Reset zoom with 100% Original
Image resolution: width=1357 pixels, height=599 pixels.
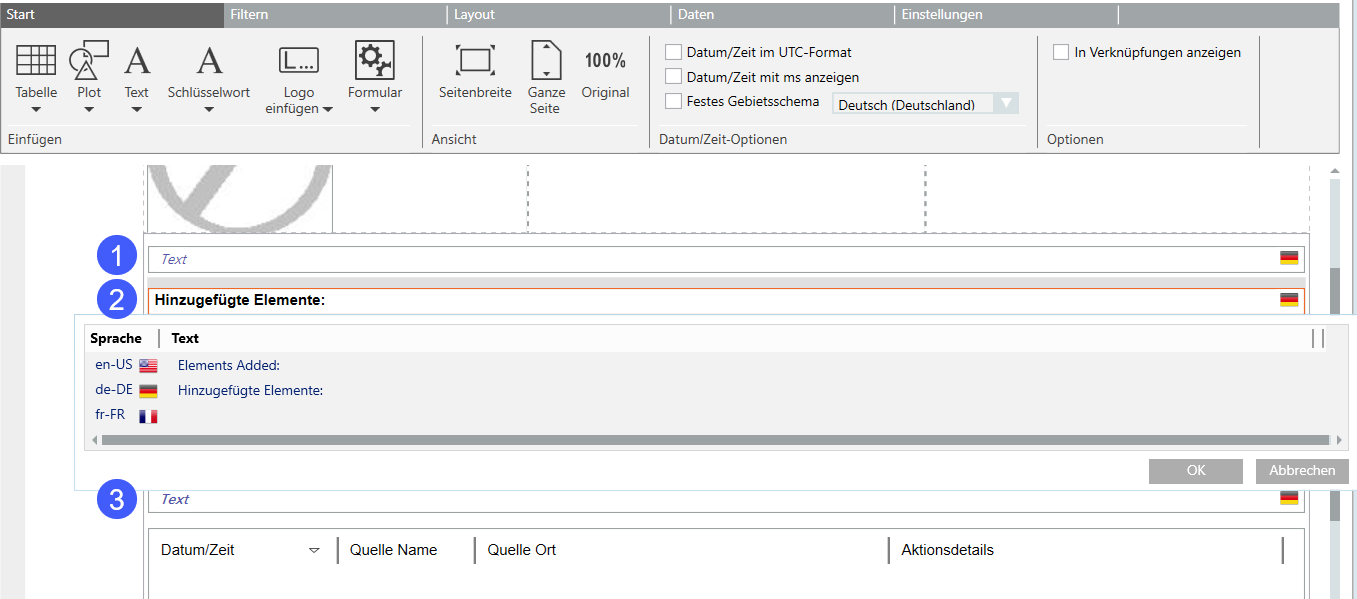605,61
